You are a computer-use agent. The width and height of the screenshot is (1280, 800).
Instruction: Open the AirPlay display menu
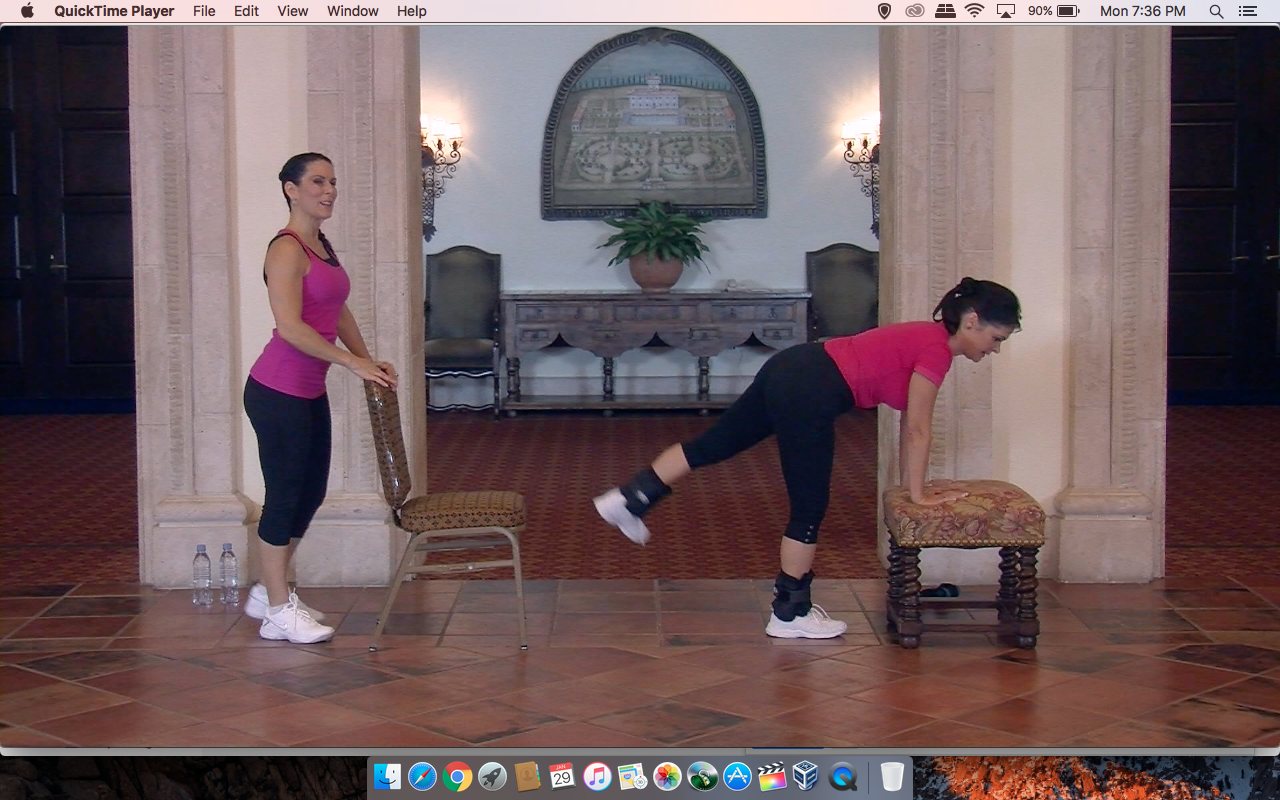point(1005,11)
